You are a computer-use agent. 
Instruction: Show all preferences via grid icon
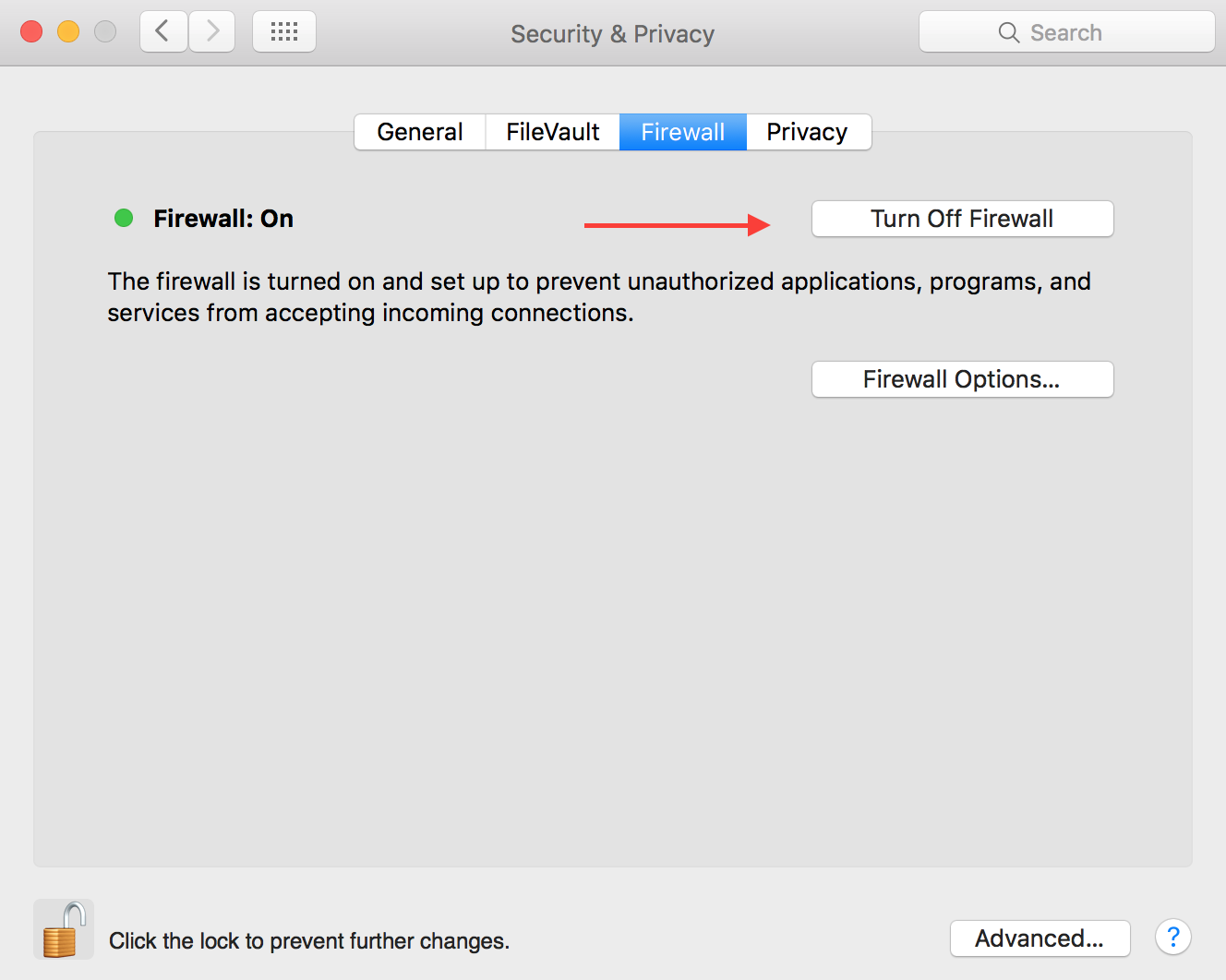point(284,32)
